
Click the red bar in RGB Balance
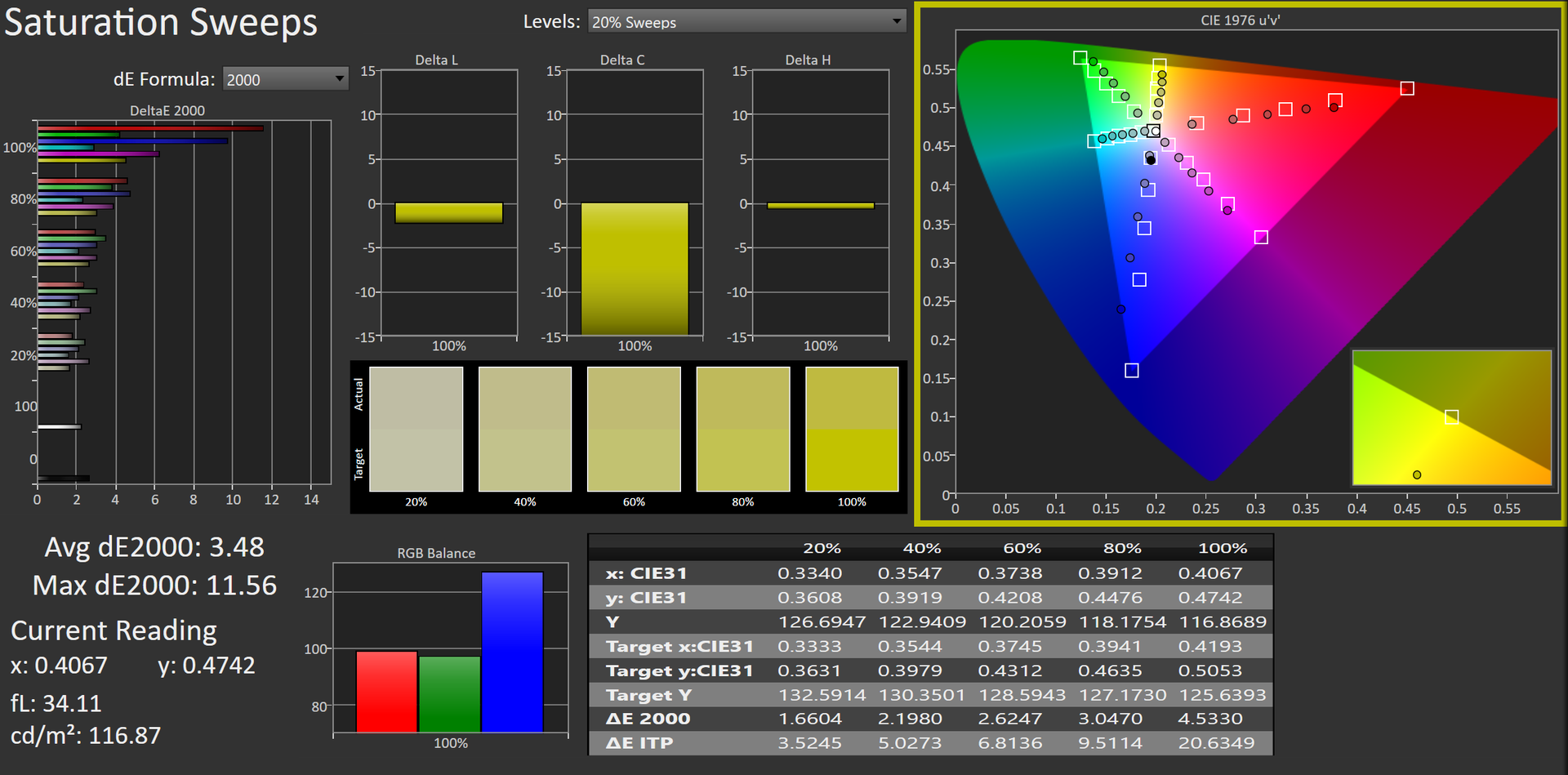386,692
